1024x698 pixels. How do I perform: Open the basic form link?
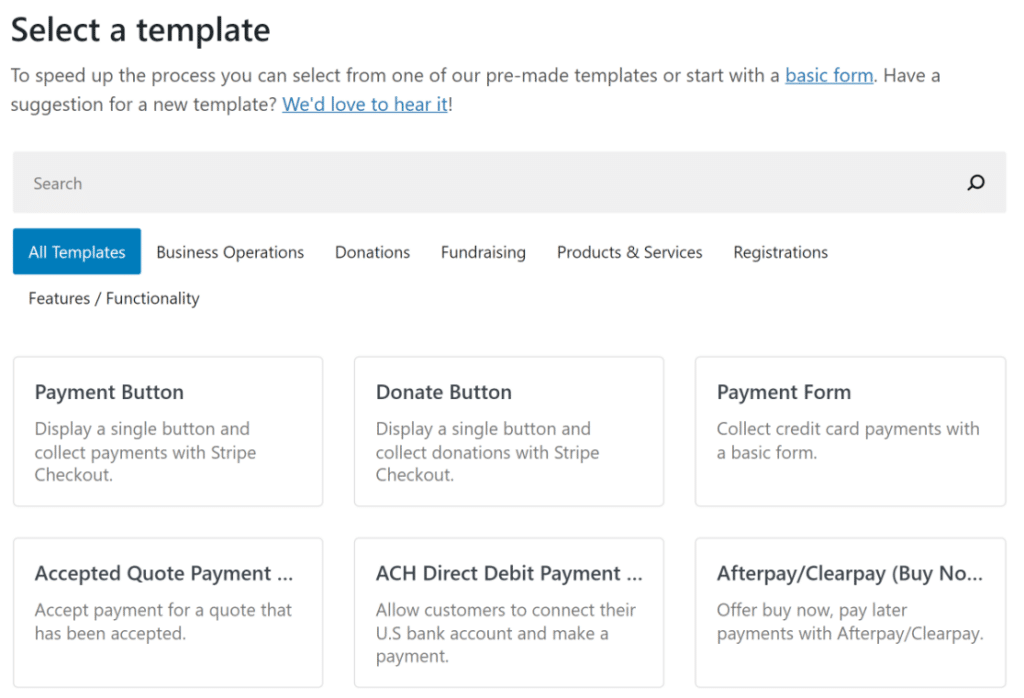[829, 74]
